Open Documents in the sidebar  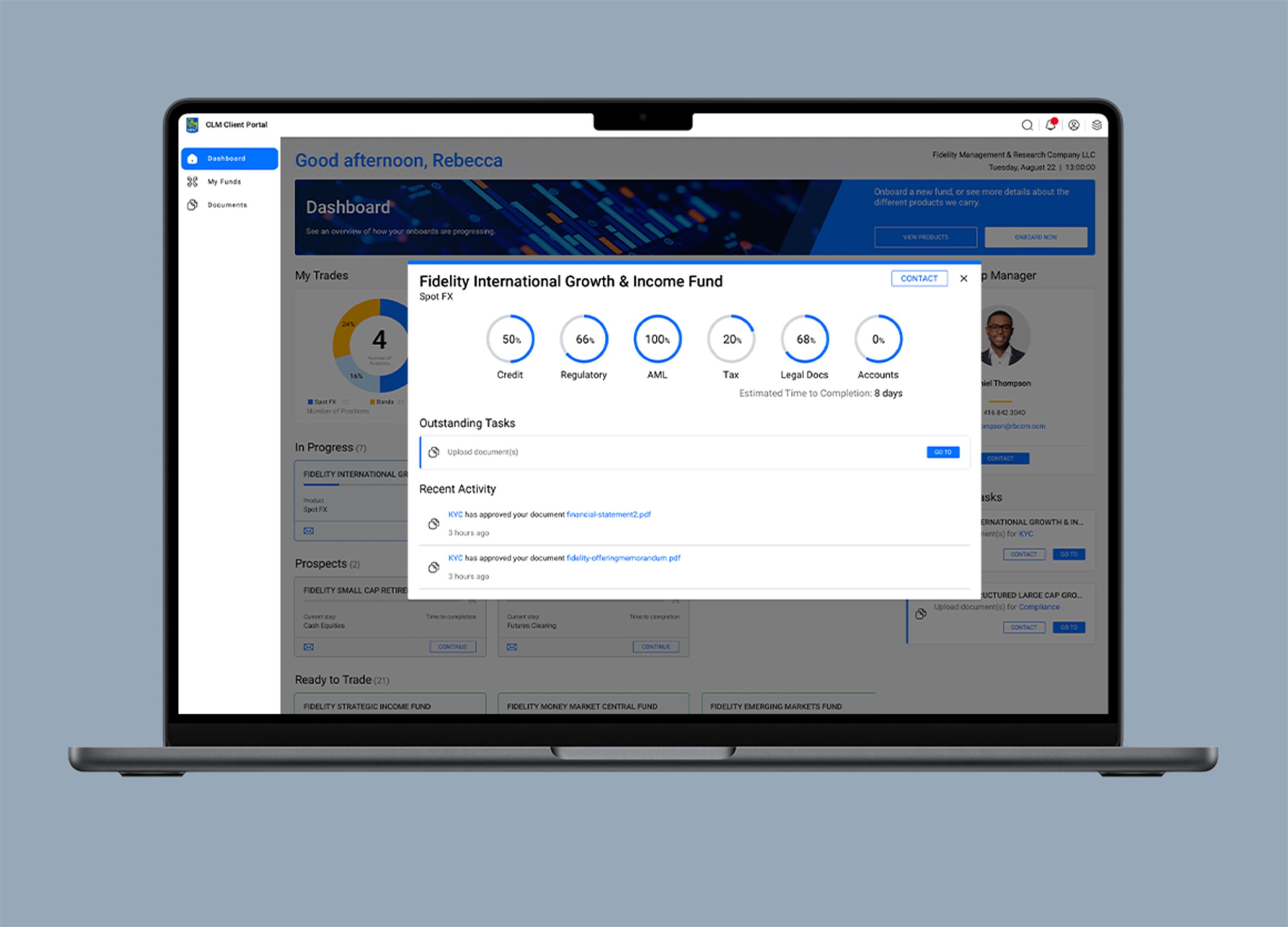coord(227,205)
